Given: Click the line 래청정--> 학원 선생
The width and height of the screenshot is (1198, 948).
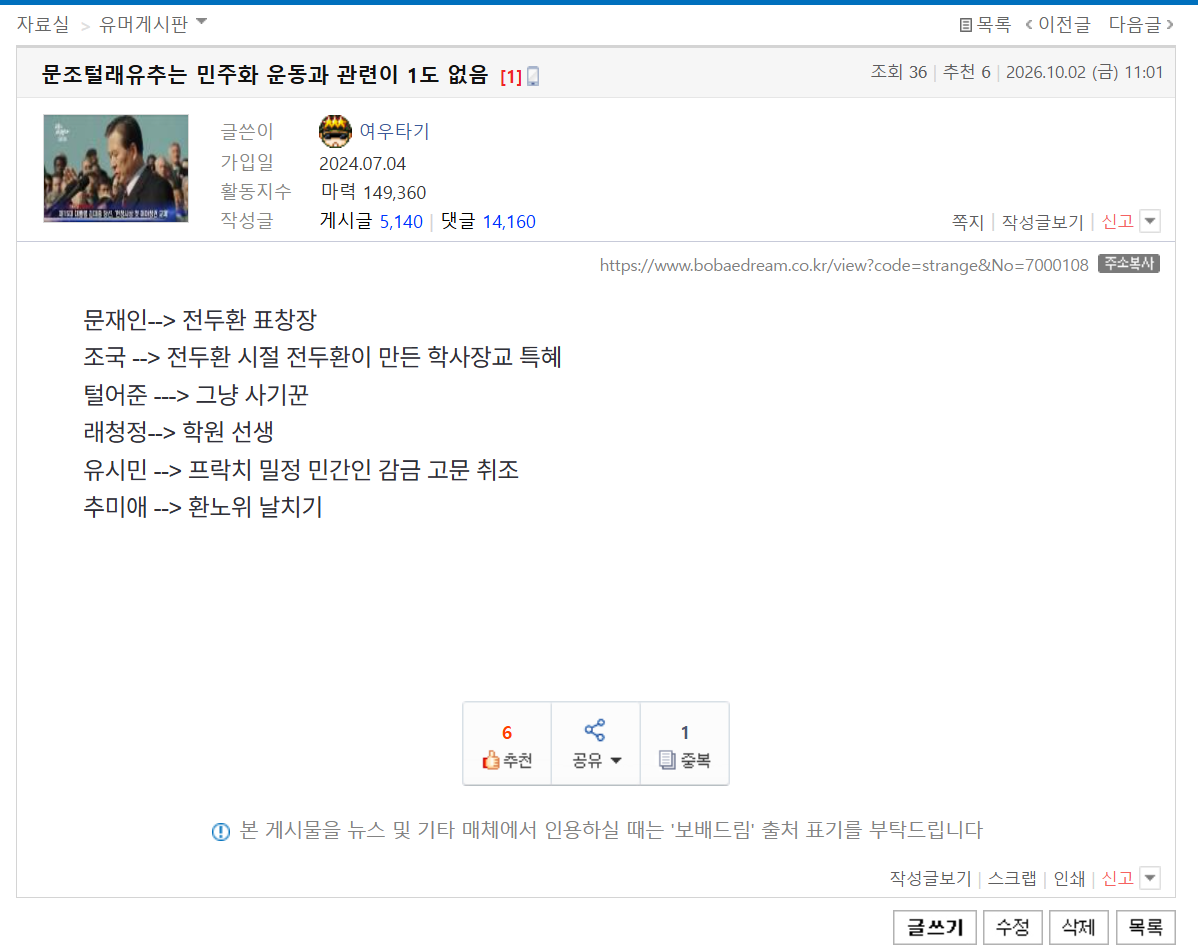Looking at the screenshot, I should click(178, 432).
